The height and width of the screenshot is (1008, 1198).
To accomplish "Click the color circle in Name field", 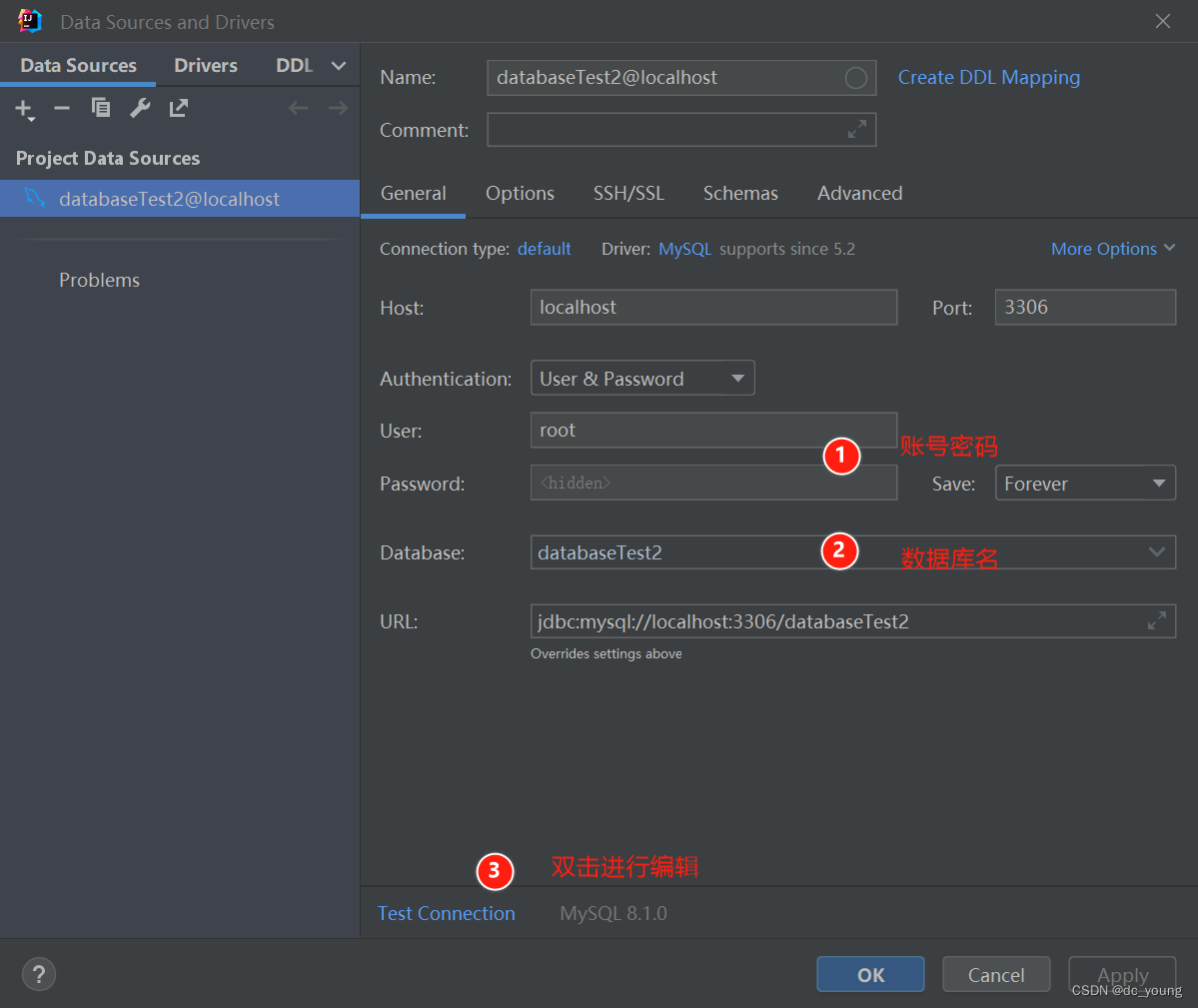I will point(855,78).
